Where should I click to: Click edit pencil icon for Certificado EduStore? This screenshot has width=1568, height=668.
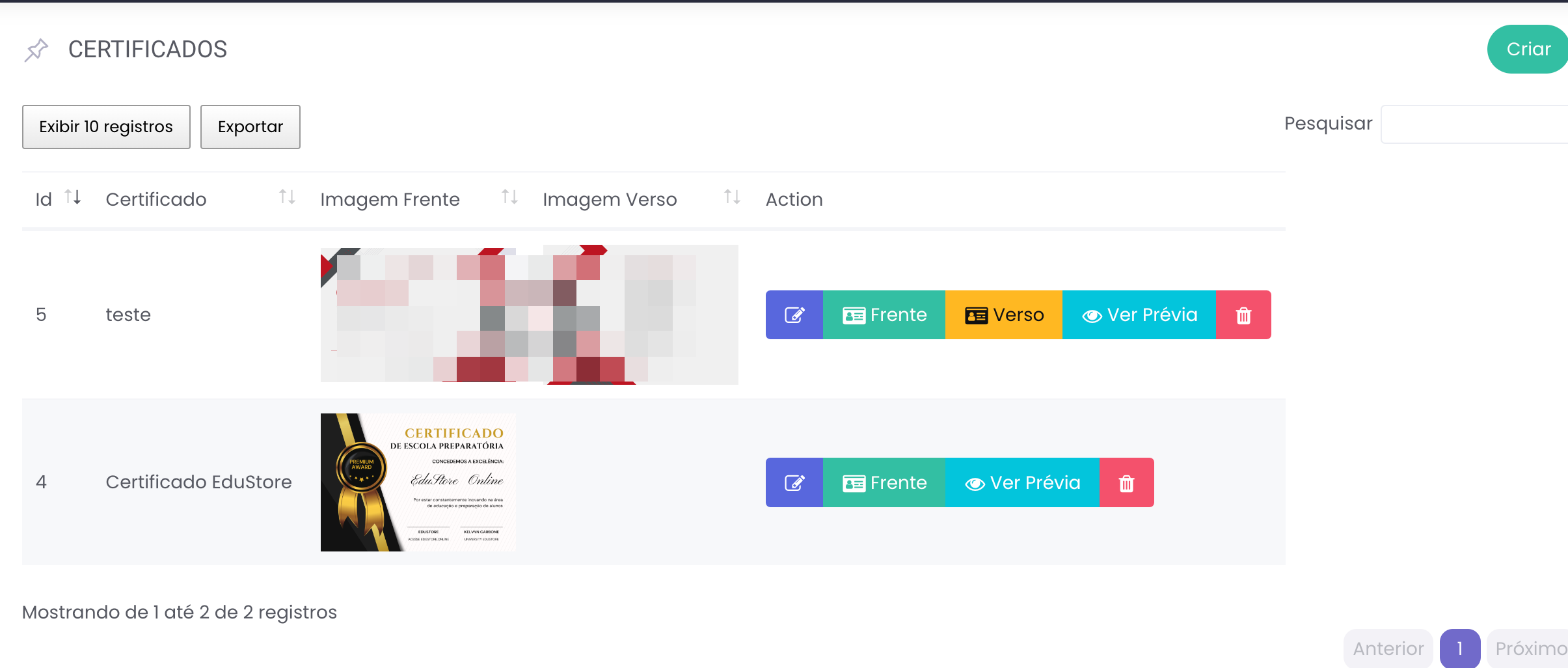pyautogui.click(x=794, y=482)
